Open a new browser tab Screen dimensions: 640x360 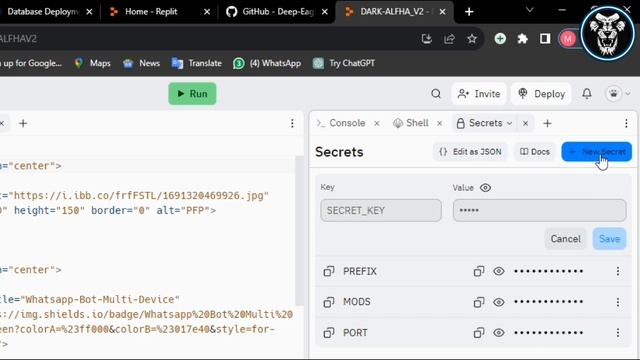469,12
